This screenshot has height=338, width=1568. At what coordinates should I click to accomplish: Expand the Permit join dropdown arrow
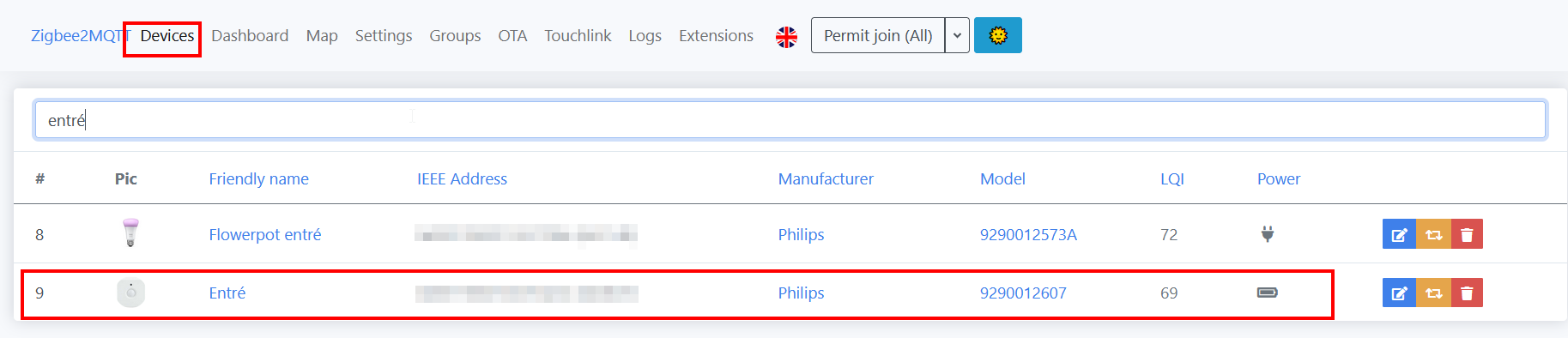[957, 35]
